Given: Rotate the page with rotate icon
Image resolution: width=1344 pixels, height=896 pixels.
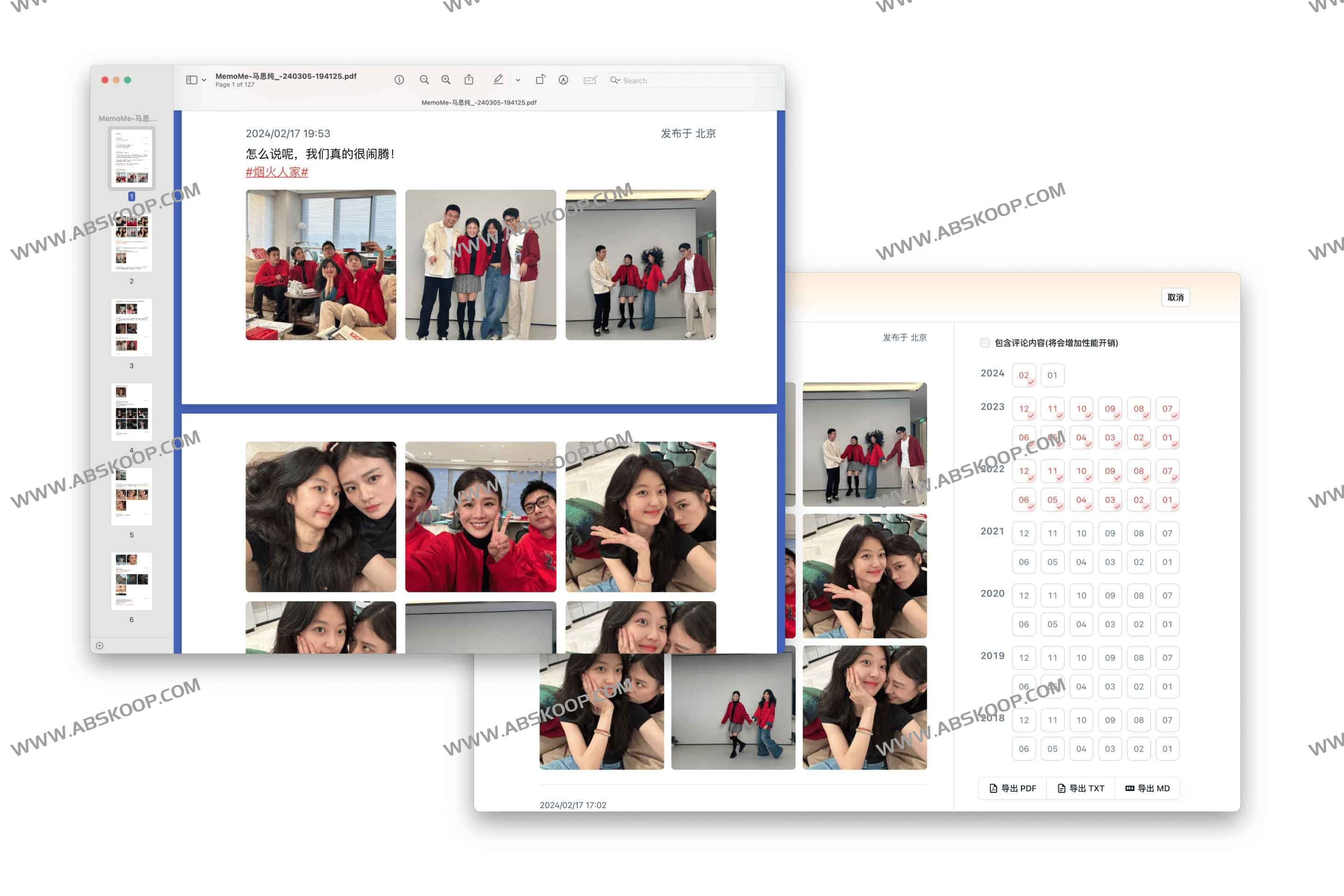Looking at the screenshot, I should [540, 80].
